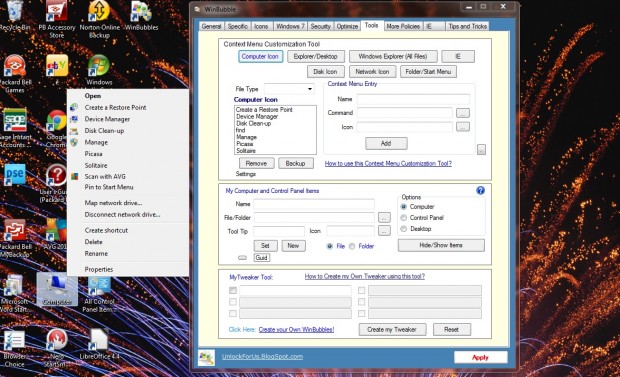Browse for Command using the ellipsis button
620x377 pixels.
pos(463,113)
